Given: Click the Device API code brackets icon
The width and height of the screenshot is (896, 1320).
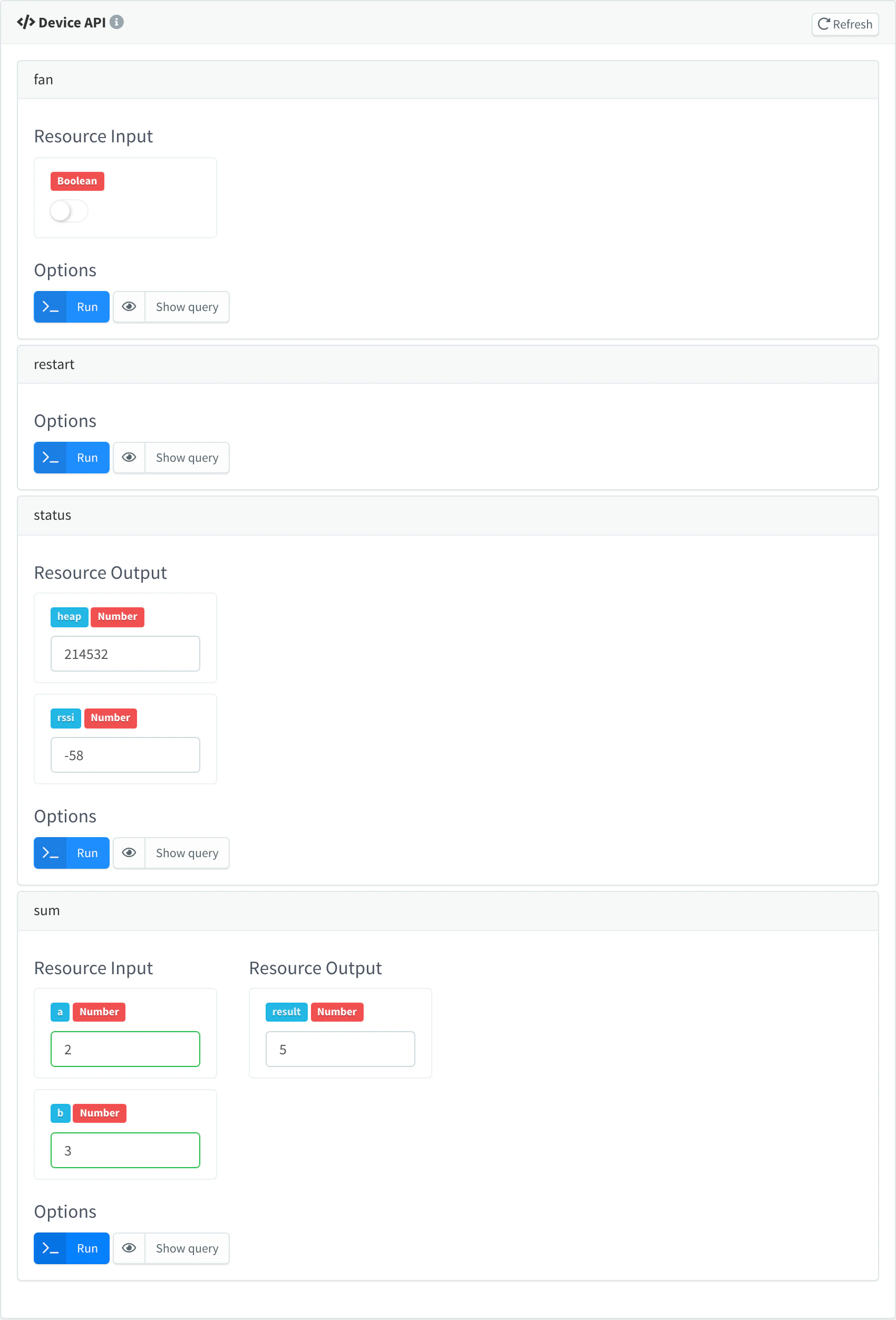Looking at the screenshot, I should (x=25, y=22).
